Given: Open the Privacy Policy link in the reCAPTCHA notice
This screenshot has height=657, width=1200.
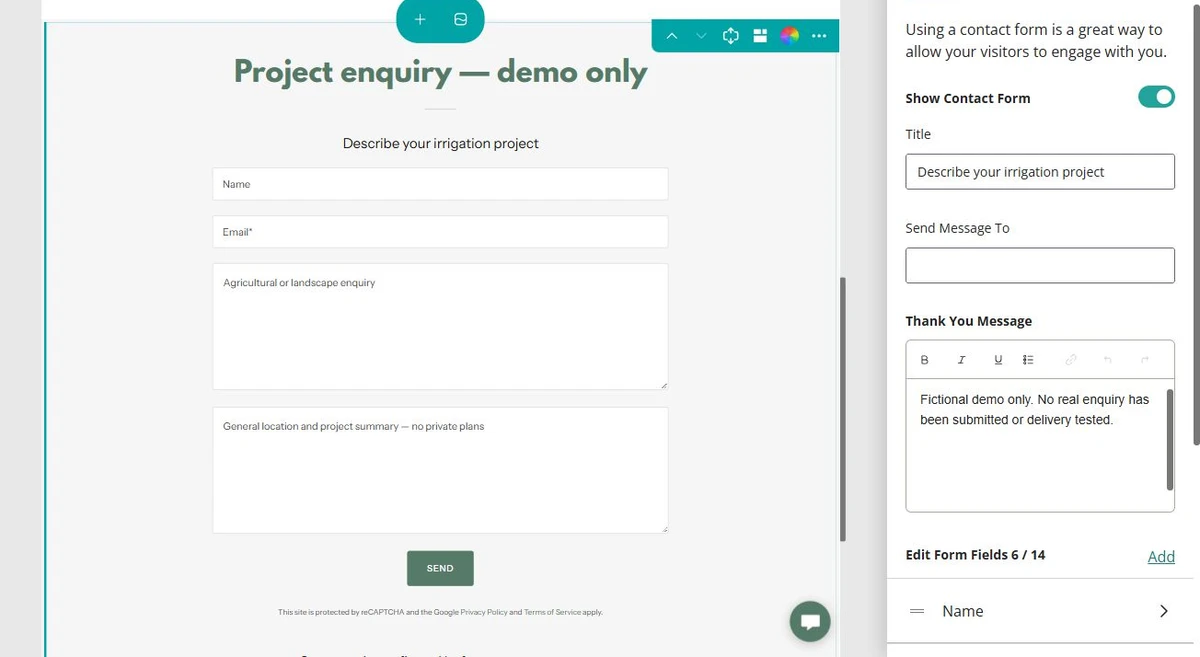Looking at the screenshot, I should click(484, 612).
